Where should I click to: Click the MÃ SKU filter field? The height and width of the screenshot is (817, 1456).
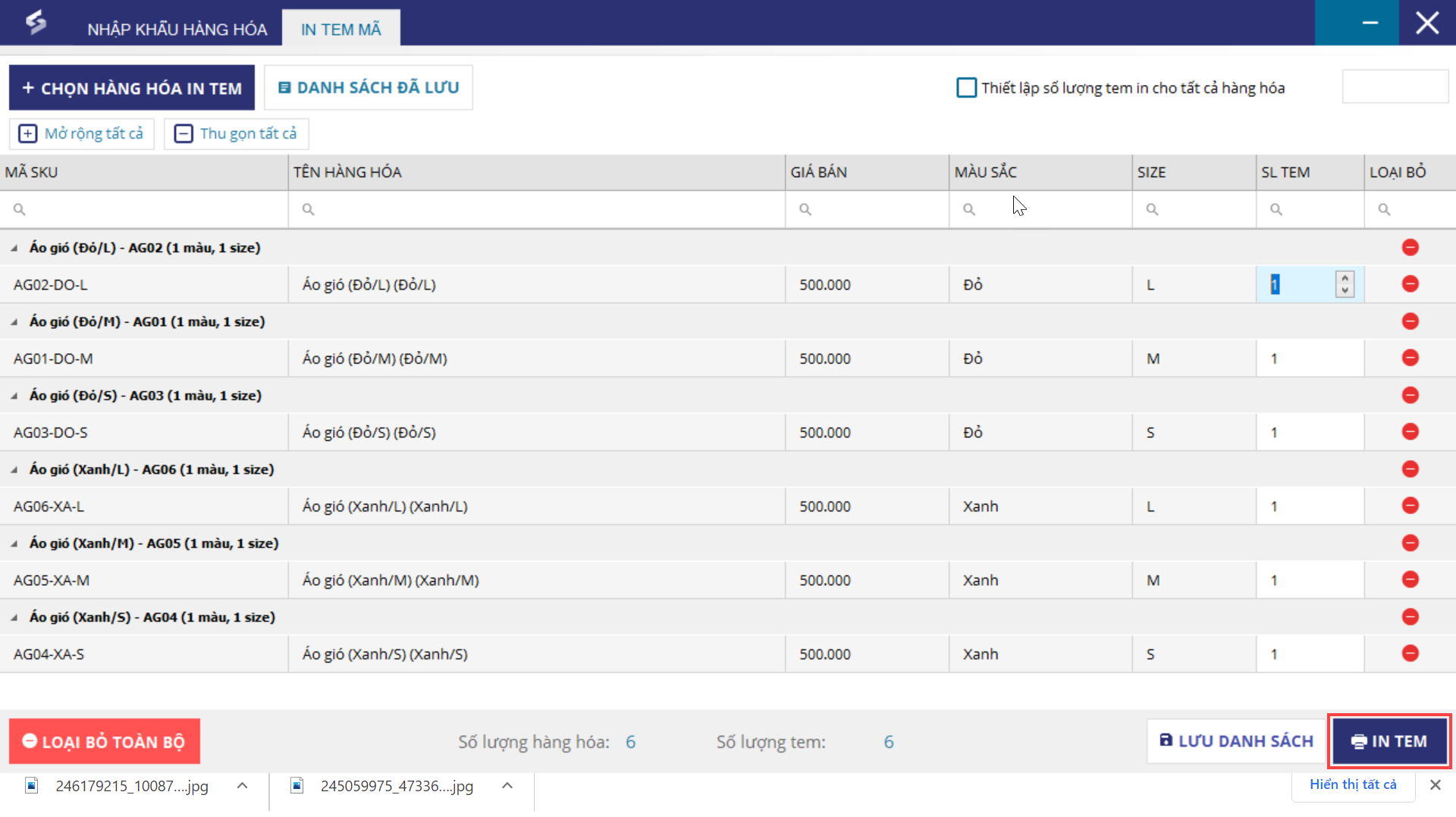[x=144, y=209]
